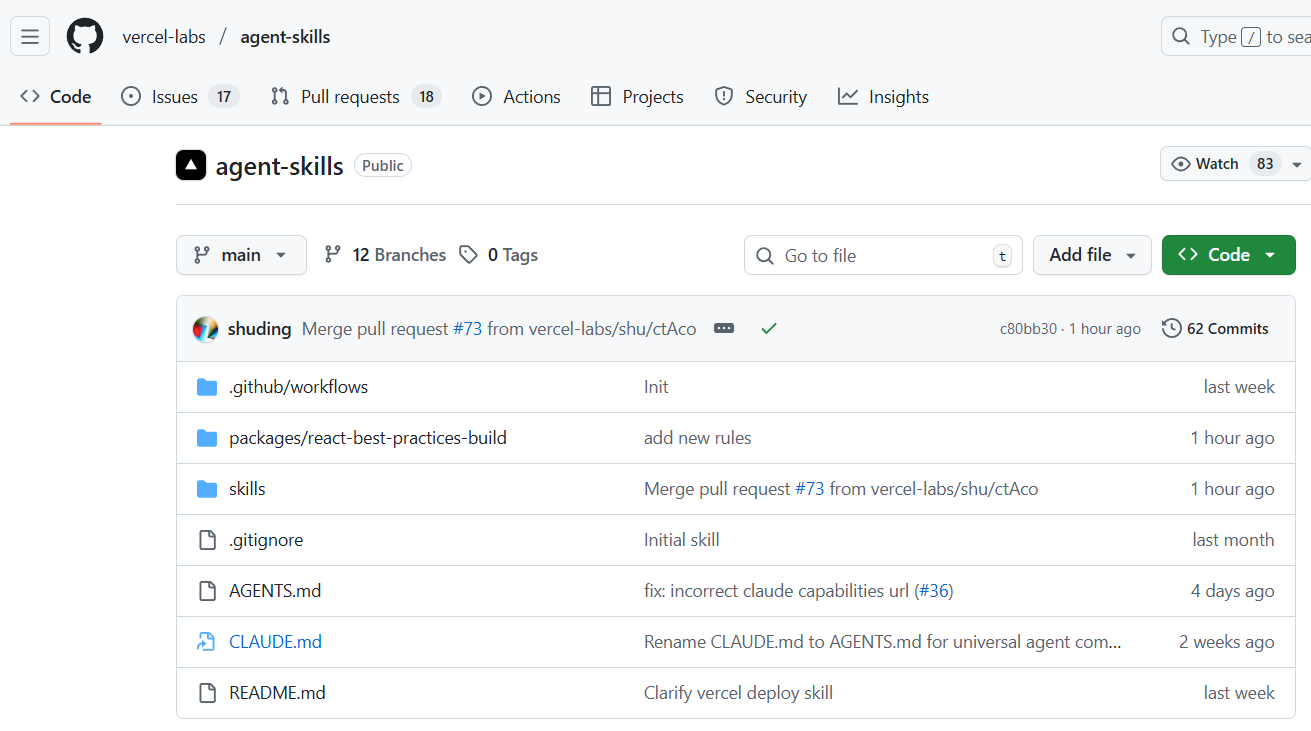Click the search magnifier icon
The width and height of the screenshot is (1311, 731).
point(1182,37)
